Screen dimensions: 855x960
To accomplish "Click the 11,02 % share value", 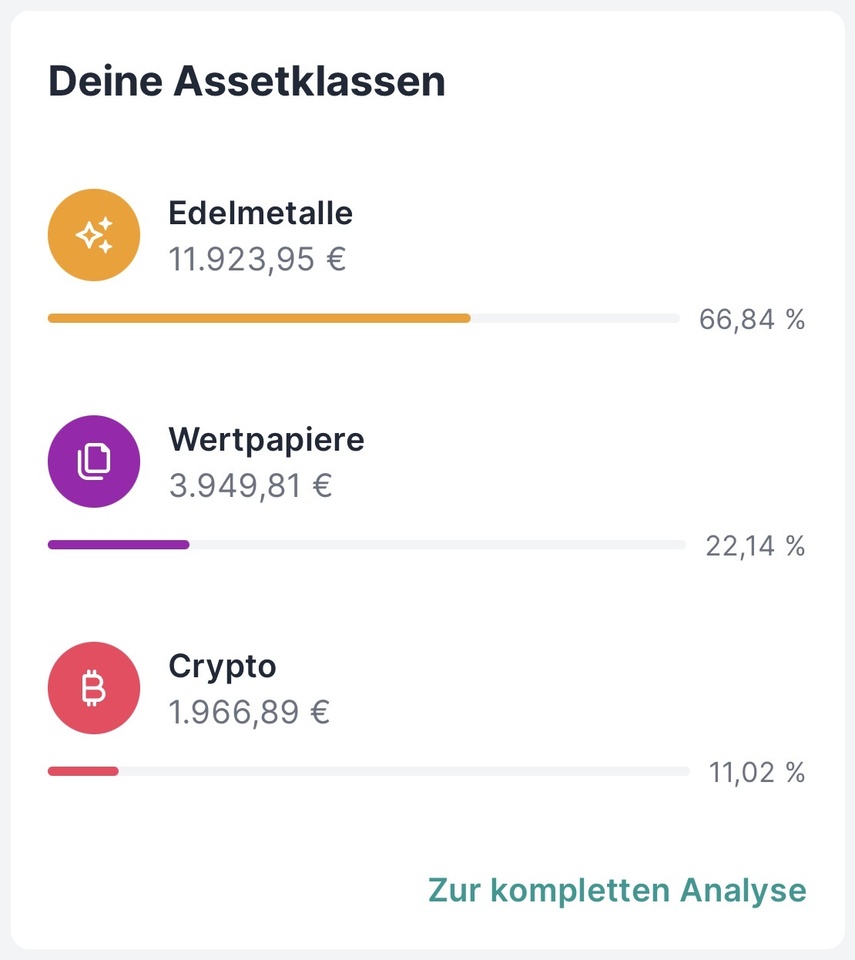I will (757, 773).
